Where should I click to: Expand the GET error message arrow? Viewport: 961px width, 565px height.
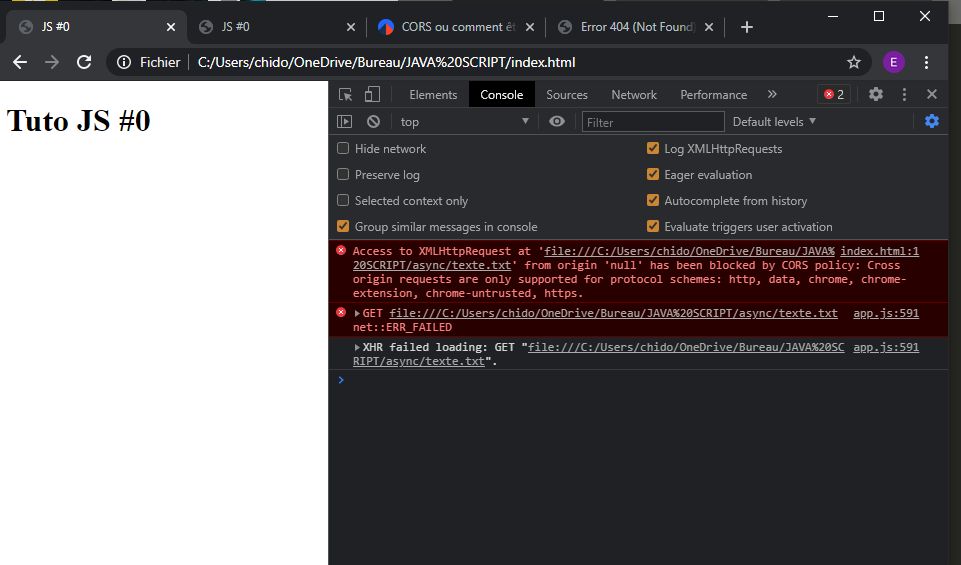click(x=357, y=313)
